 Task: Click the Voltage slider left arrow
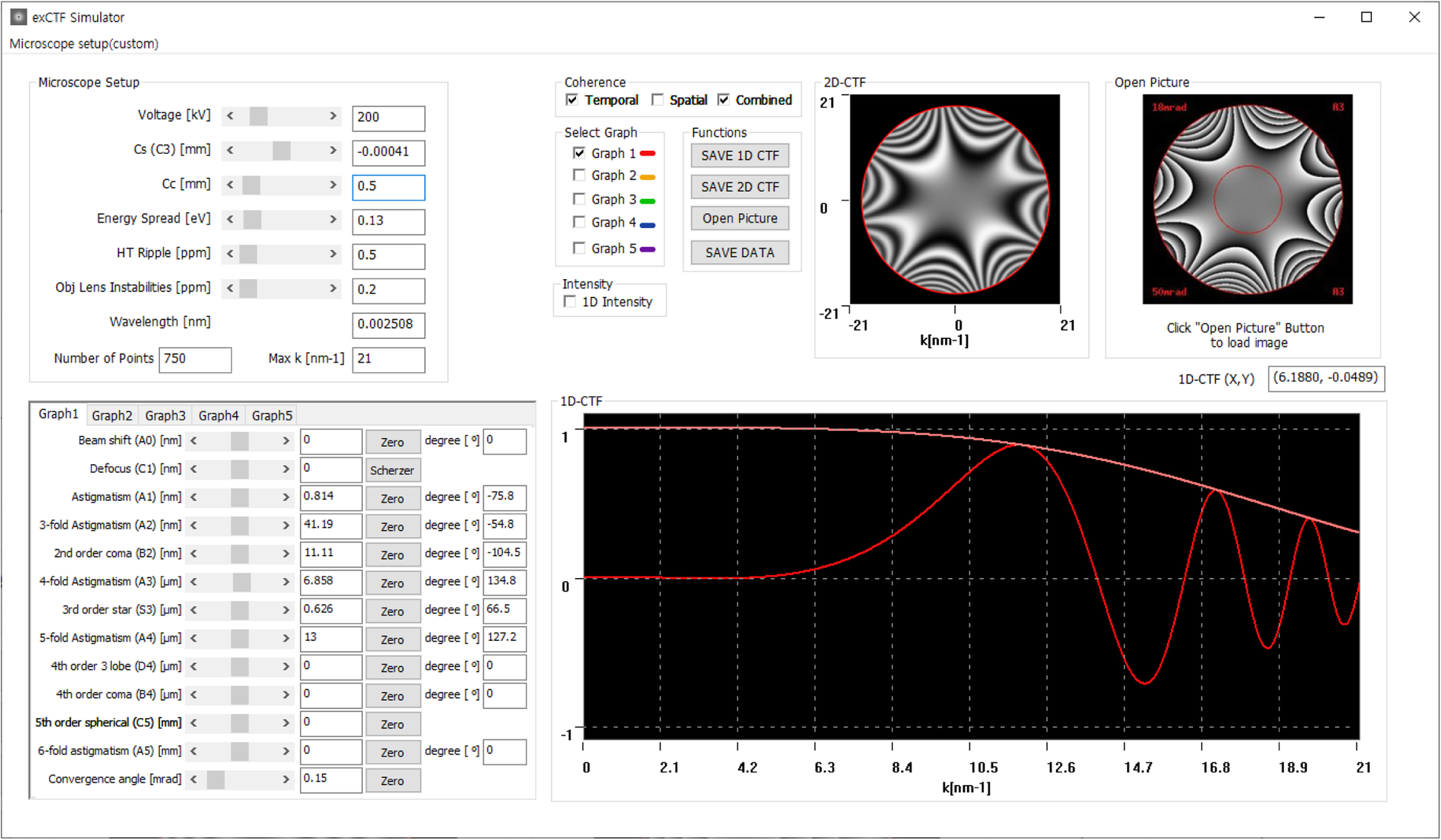[x=230, y=116]
